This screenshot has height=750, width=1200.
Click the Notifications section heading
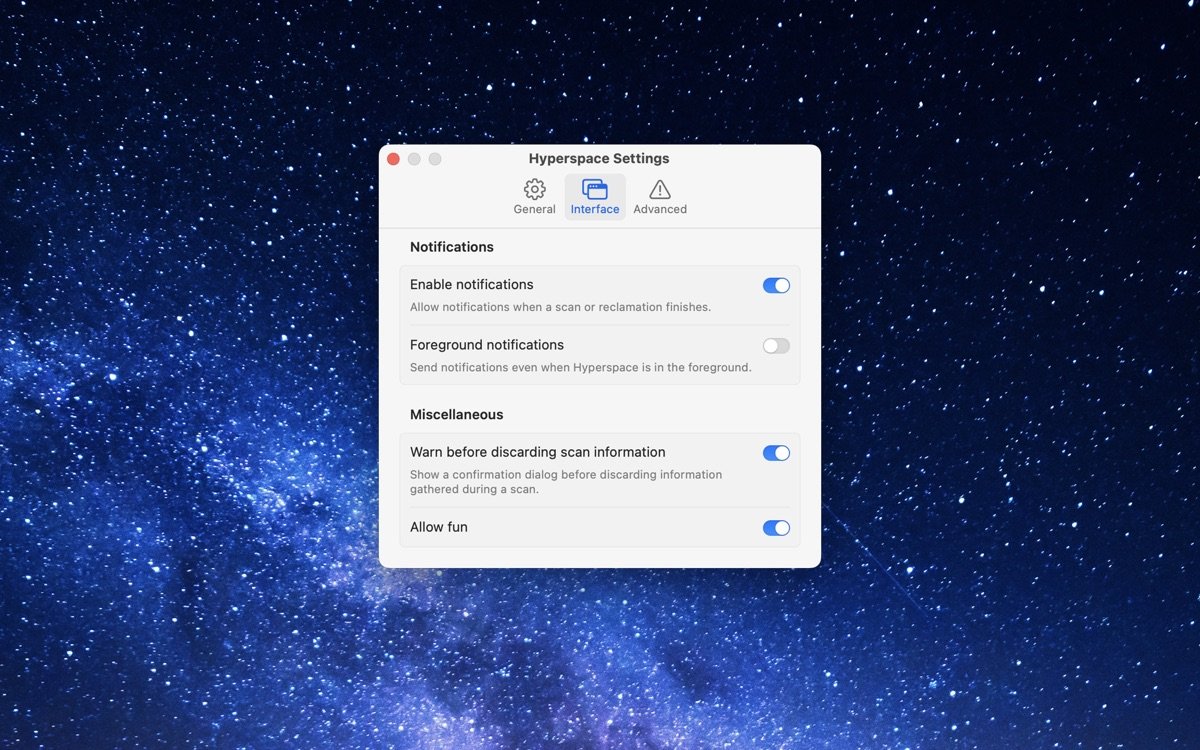tap(452, 247)
